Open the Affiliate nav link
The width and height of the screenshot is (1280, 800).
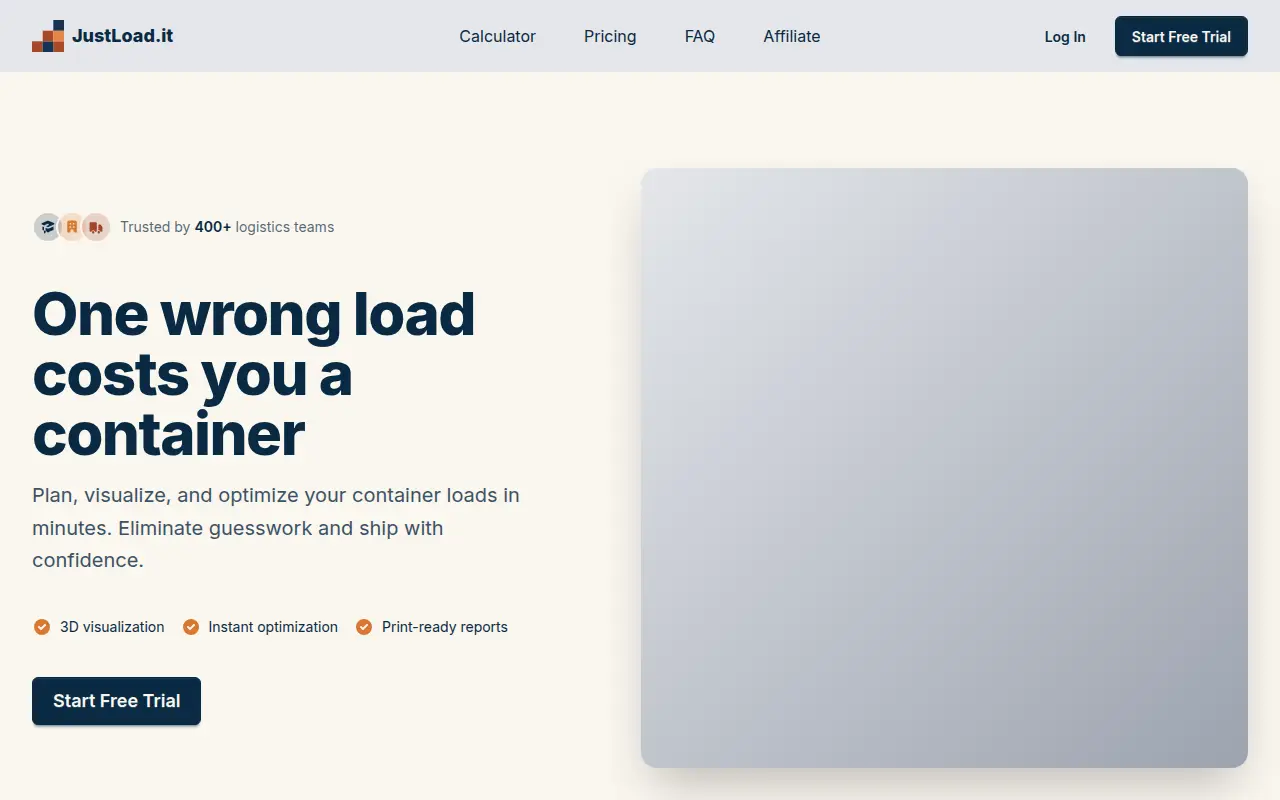(x=792, y=36)
